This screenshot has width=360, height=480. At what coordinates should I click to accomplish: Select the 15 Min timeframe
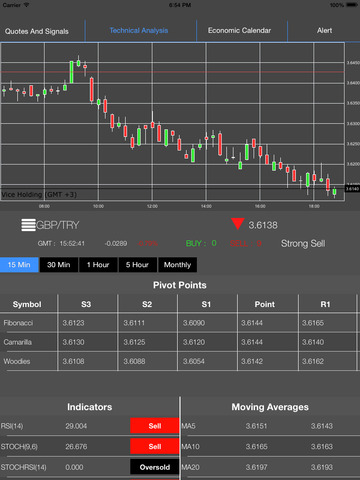pyautogui.click(x=19, y=265)
